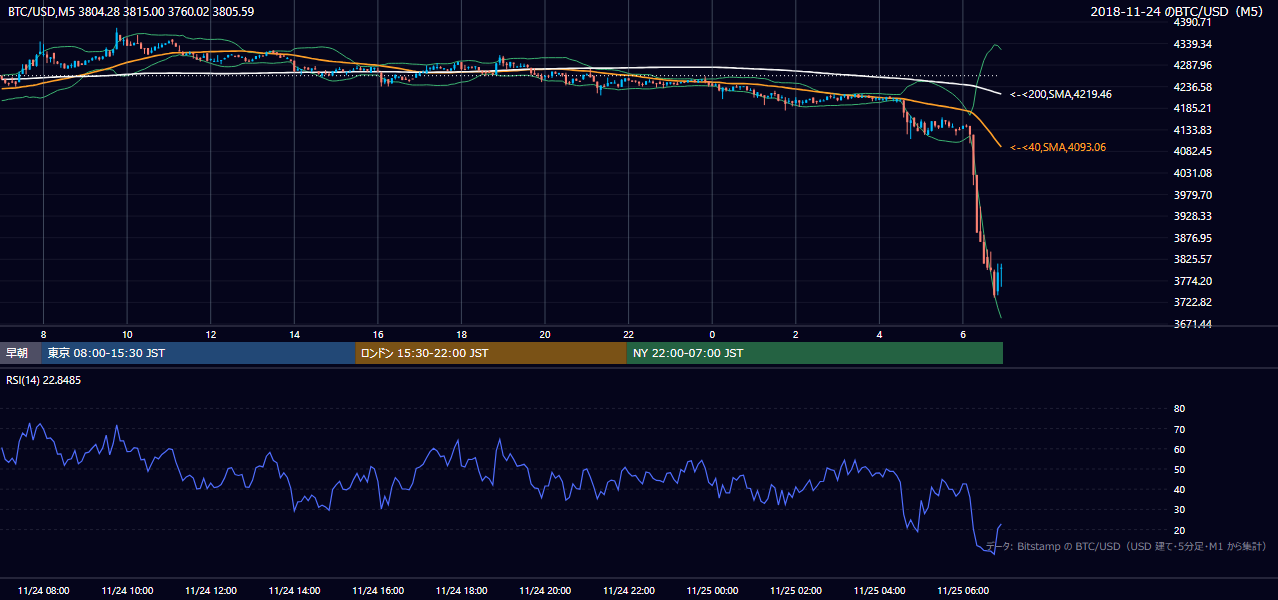Click hour label 0 under price chart
1278x600 pixels.
tap(712, 334)
